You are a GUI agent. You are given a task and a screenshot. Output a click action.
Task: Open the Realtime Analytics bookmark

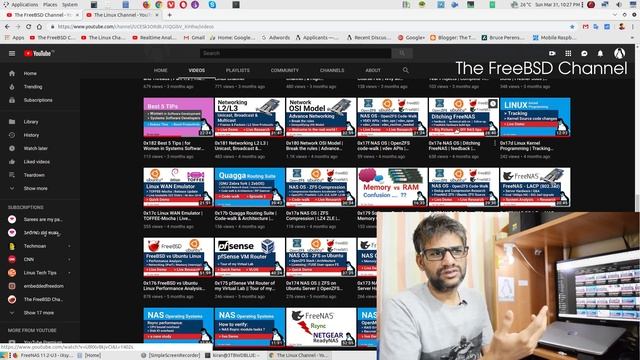point(154,38)
